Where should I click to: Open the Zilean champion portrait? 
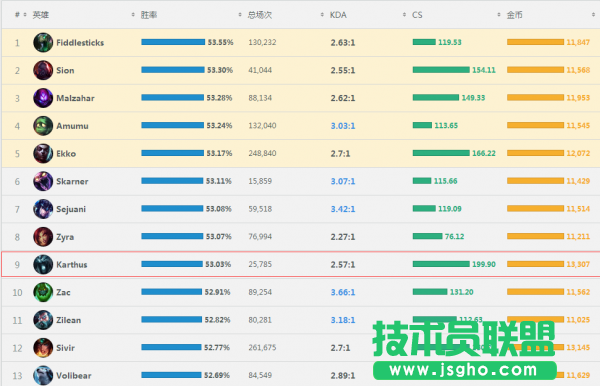[43, 320]
